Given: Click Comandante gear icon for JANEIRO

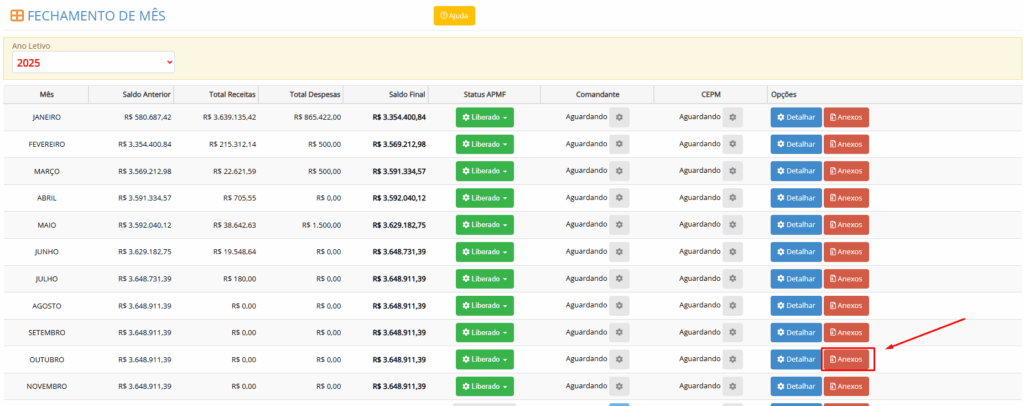Looking at the screenshot, I should point(619,117).
